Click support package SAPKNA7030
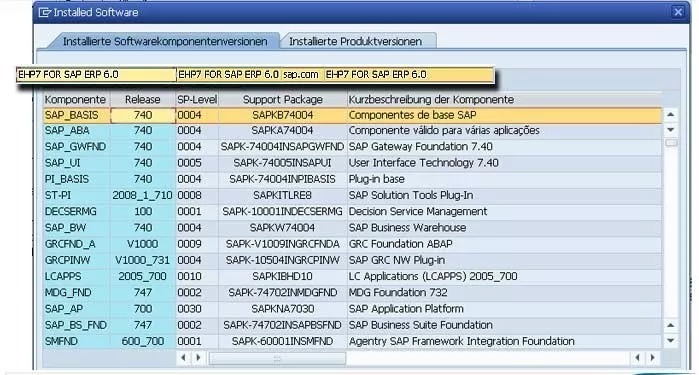 click(283, 309)
